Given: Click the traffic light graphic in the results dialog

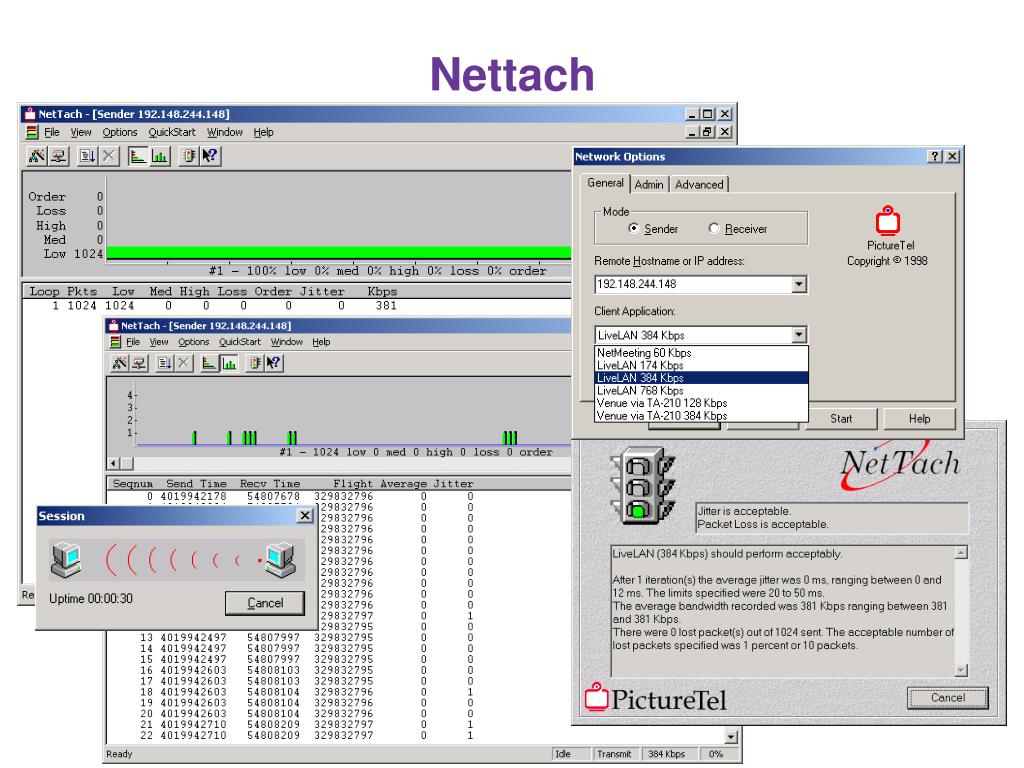Looking at the screenshot, I should pyautogui.click(x=643, y=486).
